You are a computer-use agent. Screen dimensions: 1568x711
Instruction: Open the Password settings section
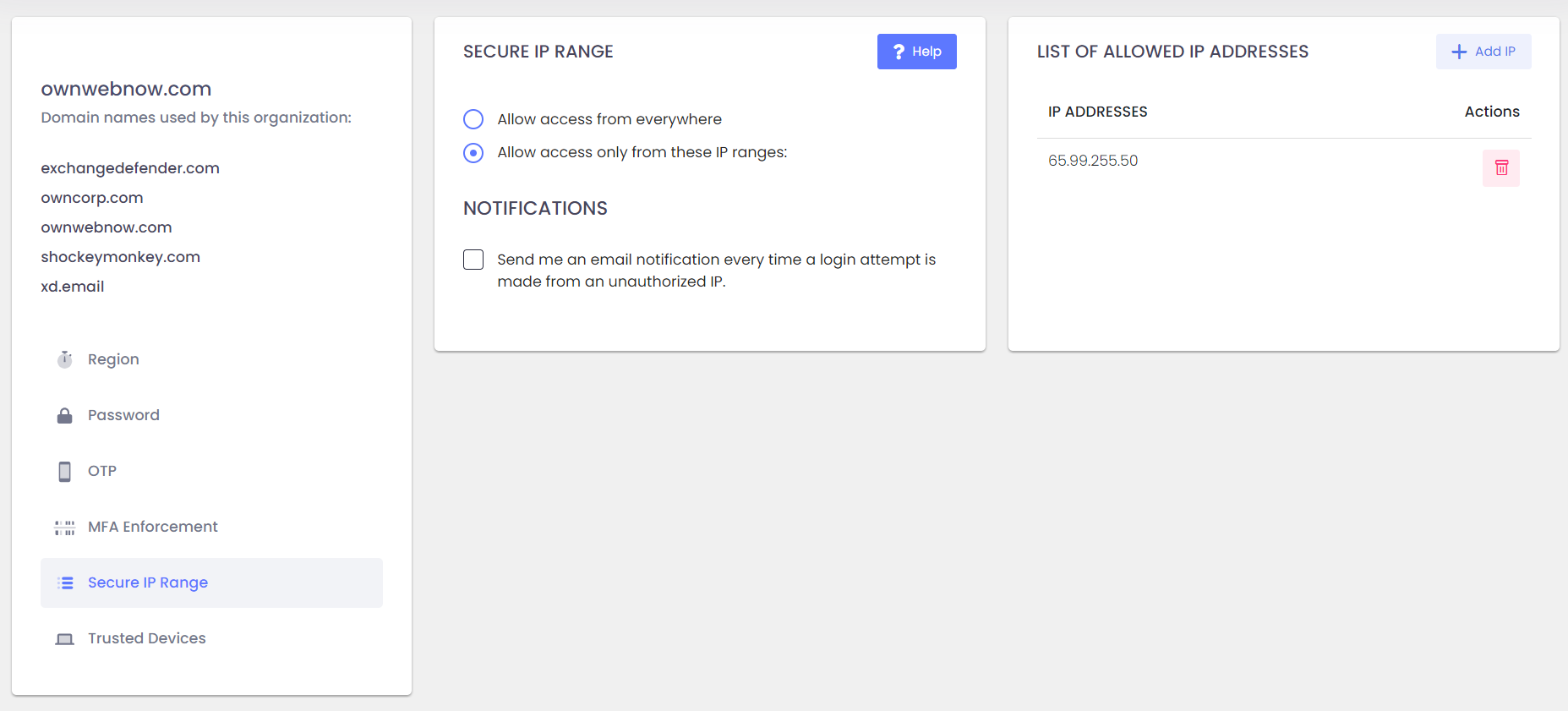[123, 414]
